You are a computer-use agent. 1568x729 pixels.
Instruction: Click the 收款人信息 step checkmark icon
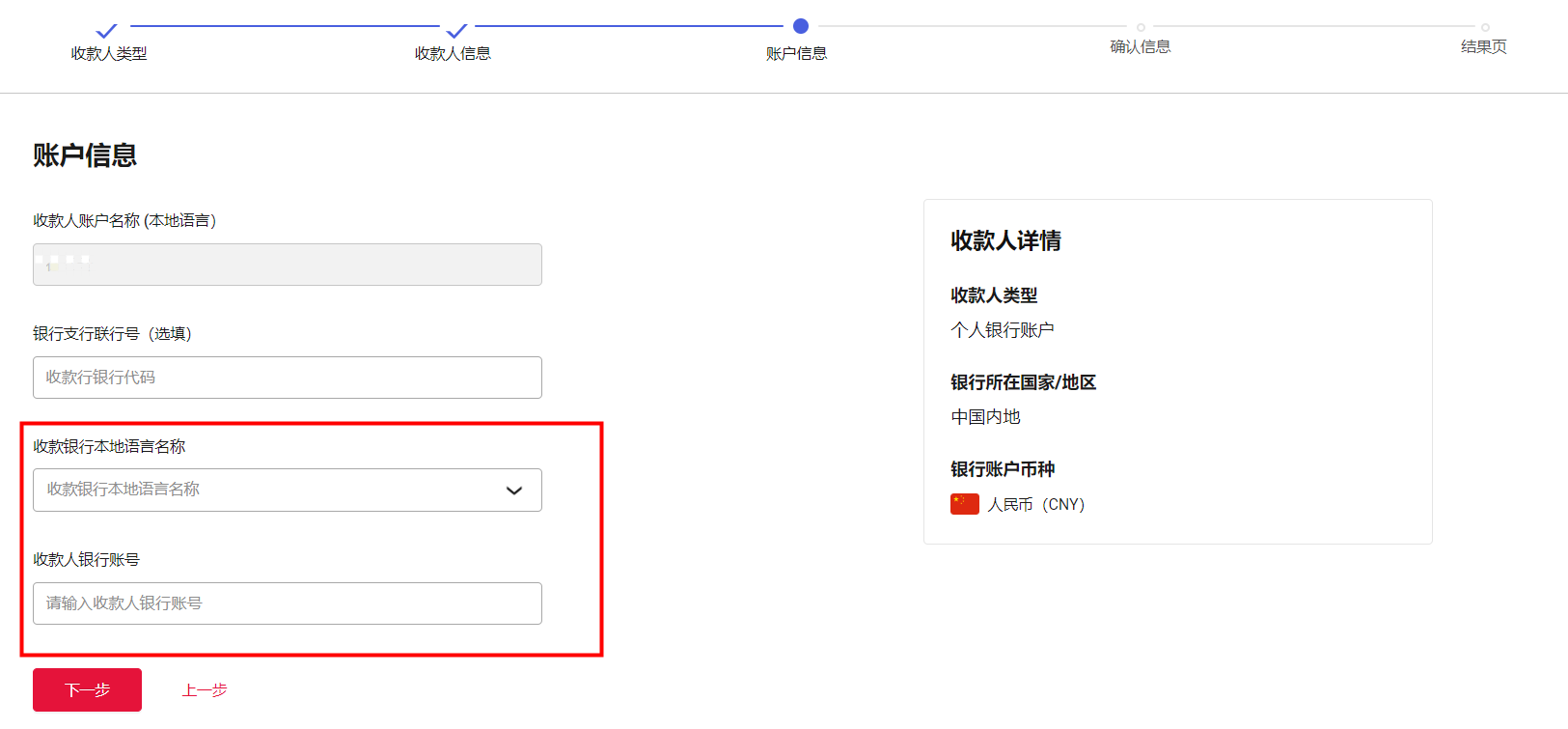[x=456, y=31]
